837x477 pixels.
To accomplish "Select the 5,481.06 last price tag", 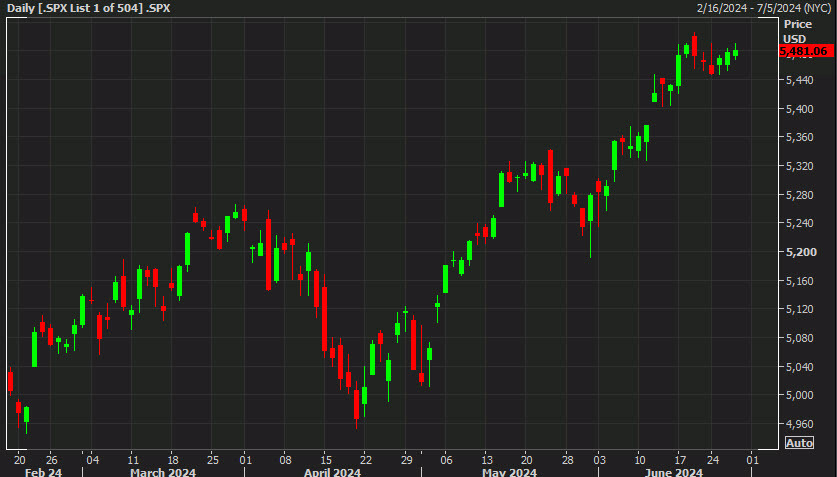I will (x=806, y=51).
